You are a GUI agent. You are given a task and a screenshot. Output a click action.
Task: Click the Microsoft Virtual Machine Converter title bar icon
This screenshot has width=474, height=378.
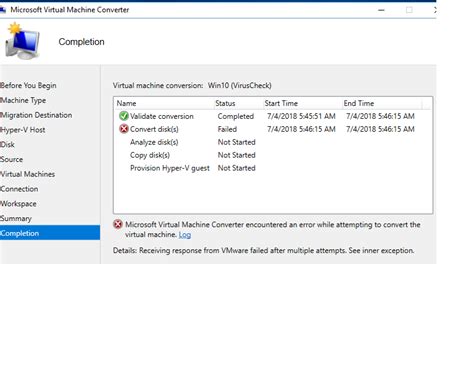3,10
